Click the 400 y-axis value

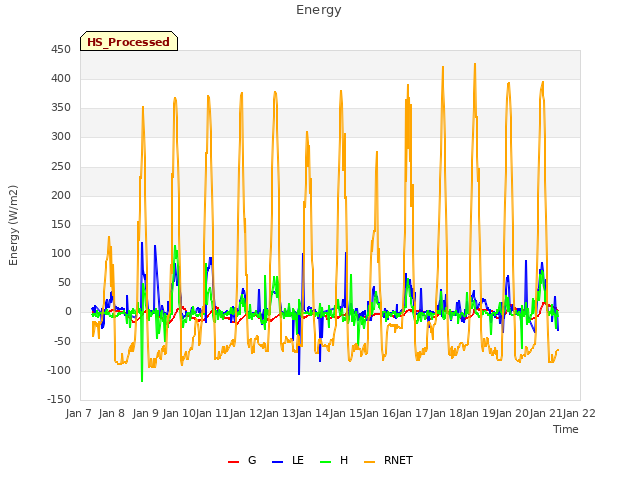(61, 79)
